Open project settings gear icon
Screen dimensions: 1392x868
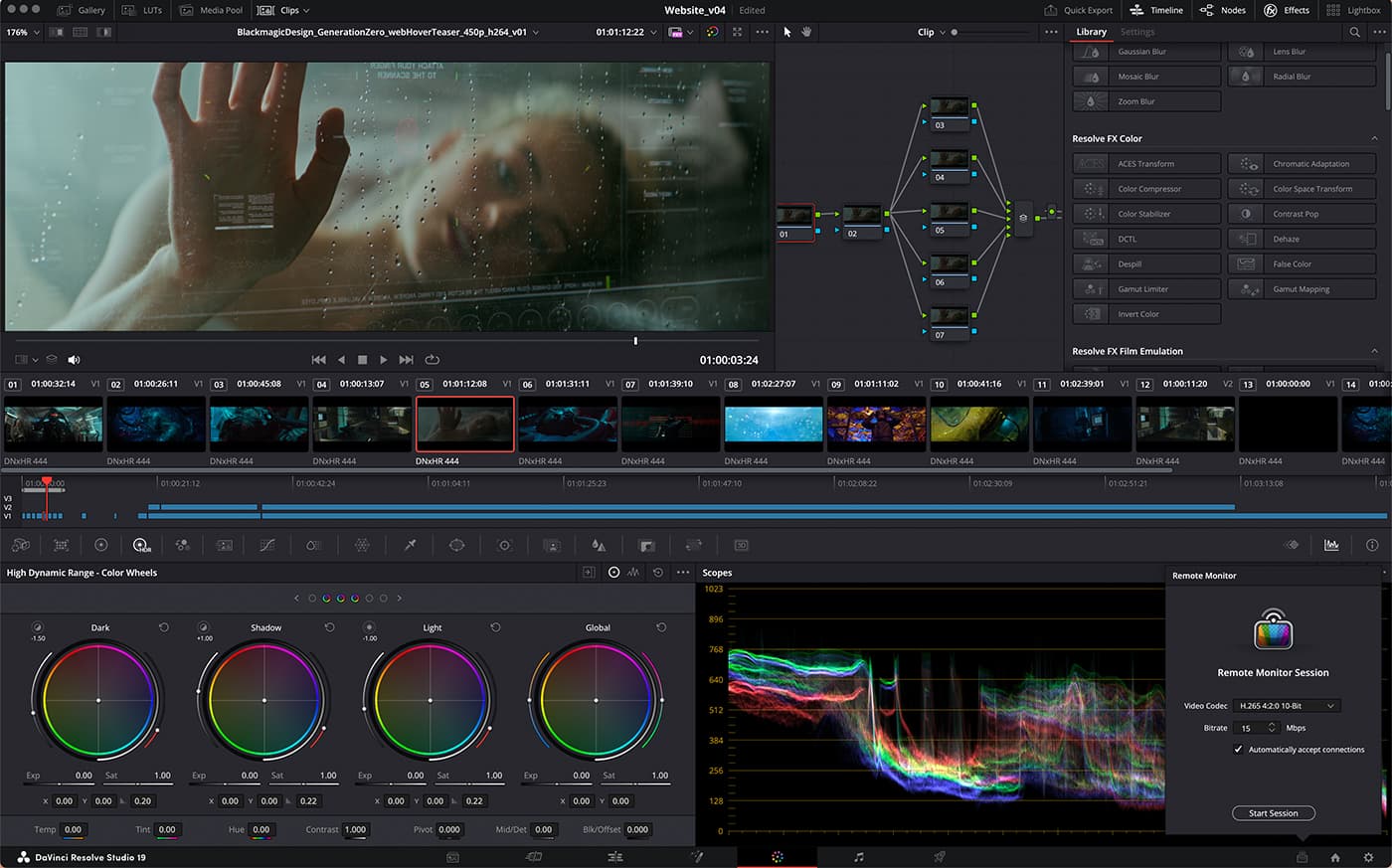click(1368, 857)
